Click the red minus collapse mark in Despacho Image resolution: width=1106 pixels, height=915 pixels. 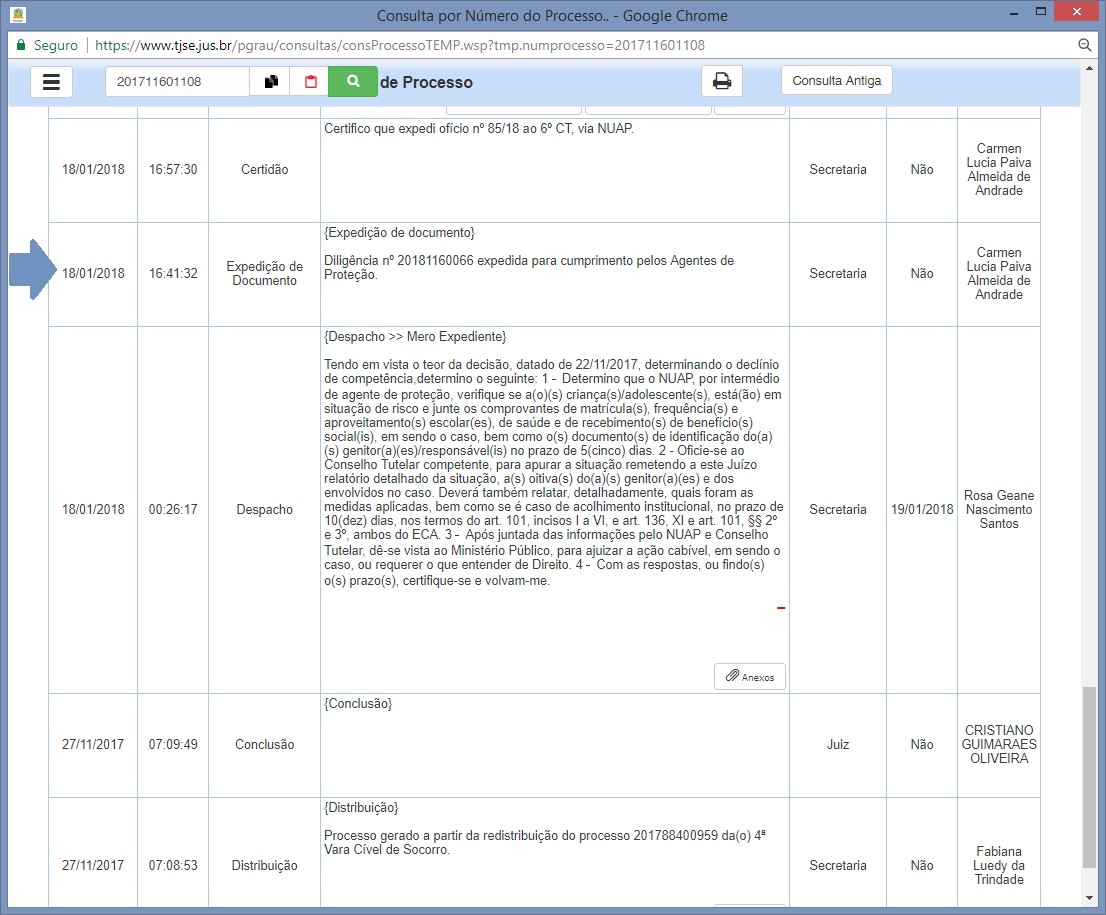click(781, 608)
